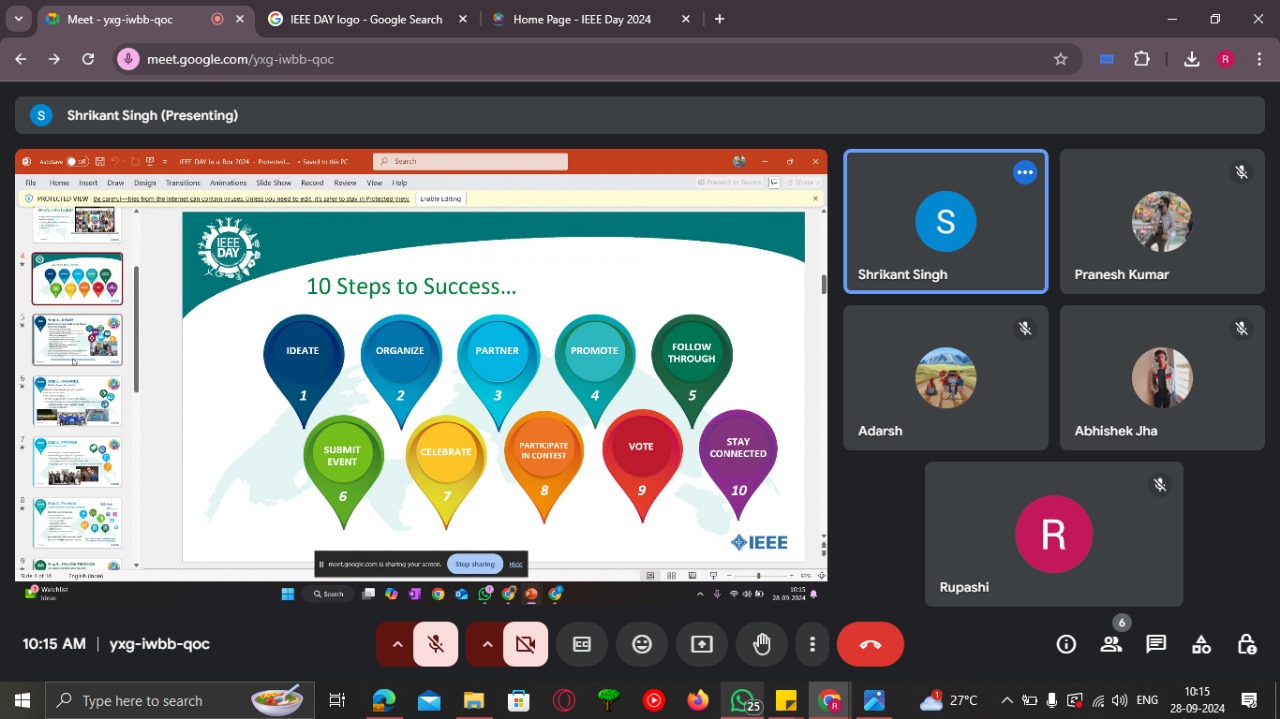Open PowerPoint Insert tab

88,183
